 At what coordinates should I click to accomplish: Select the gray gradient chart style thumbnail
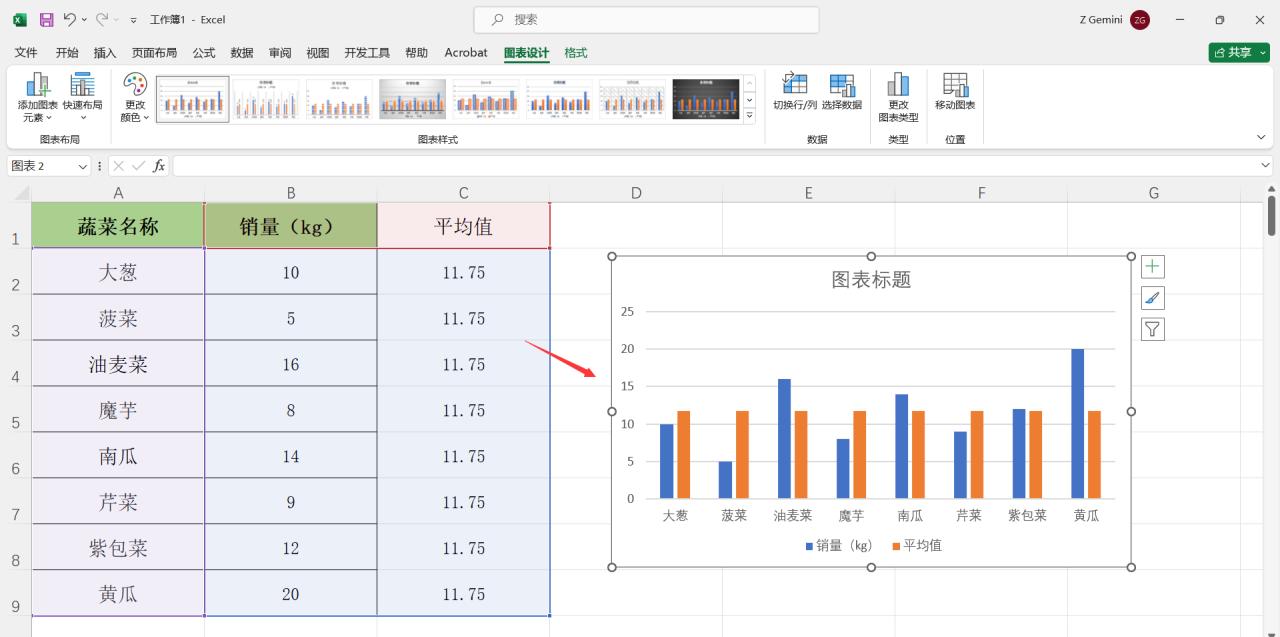click(x=412, y=99)
